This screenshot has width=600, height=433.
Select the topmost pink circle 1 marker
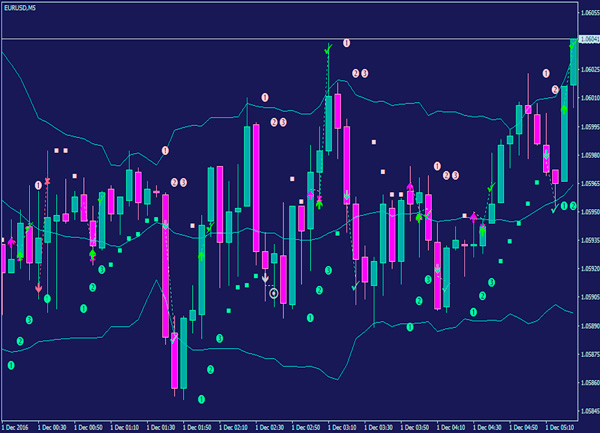tap(346, 43)
